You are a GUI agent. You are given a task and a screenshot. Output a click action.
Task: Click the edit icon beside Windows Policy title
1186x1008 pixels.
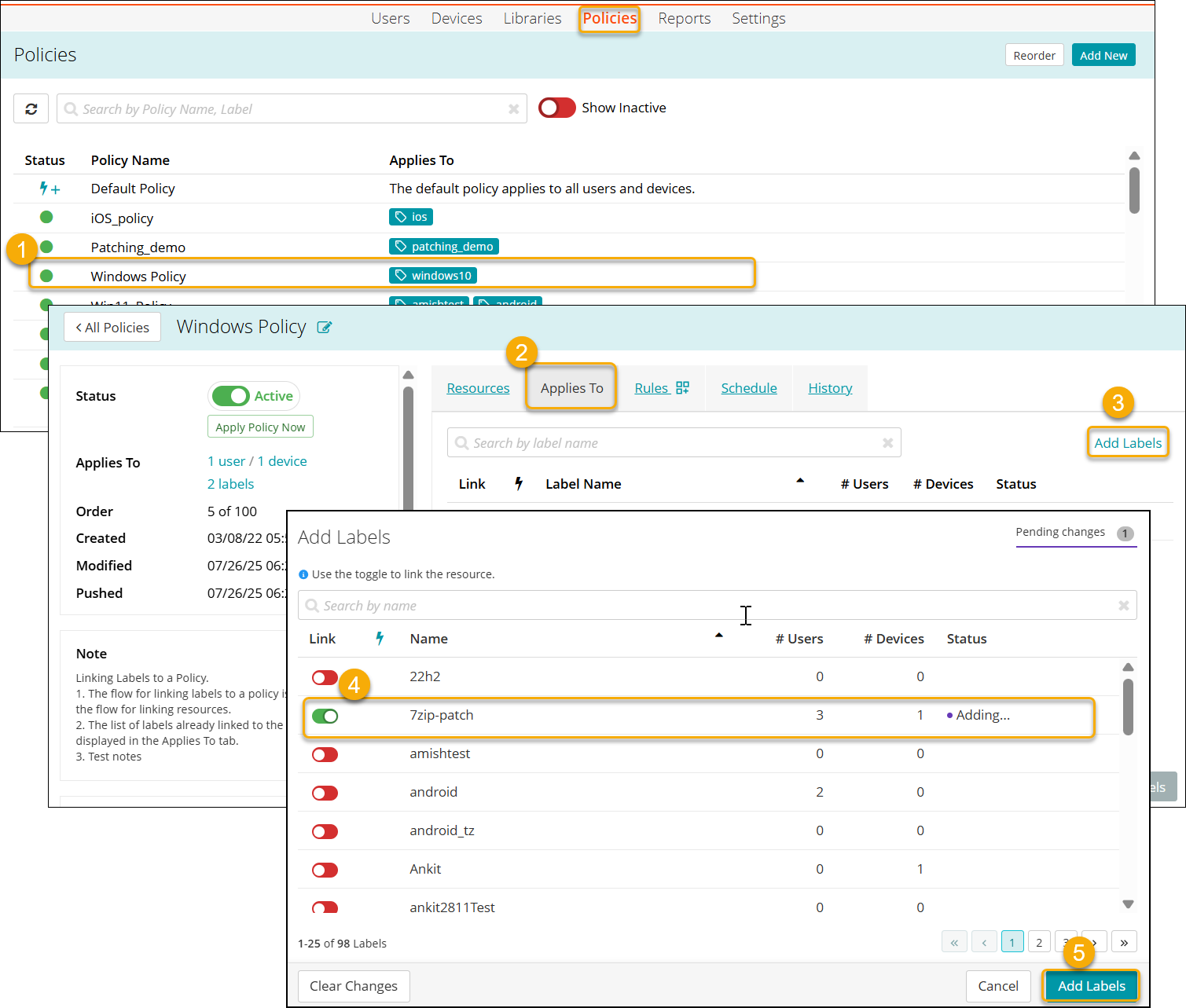[x=324, y=328]
